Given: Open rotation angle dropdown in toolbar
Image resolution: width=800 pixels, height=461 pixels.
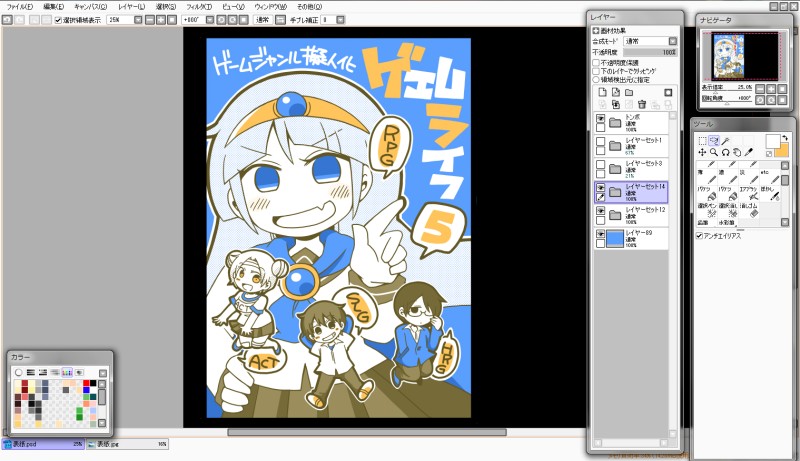Looking at the screenshot, I should tap(210, 20).
